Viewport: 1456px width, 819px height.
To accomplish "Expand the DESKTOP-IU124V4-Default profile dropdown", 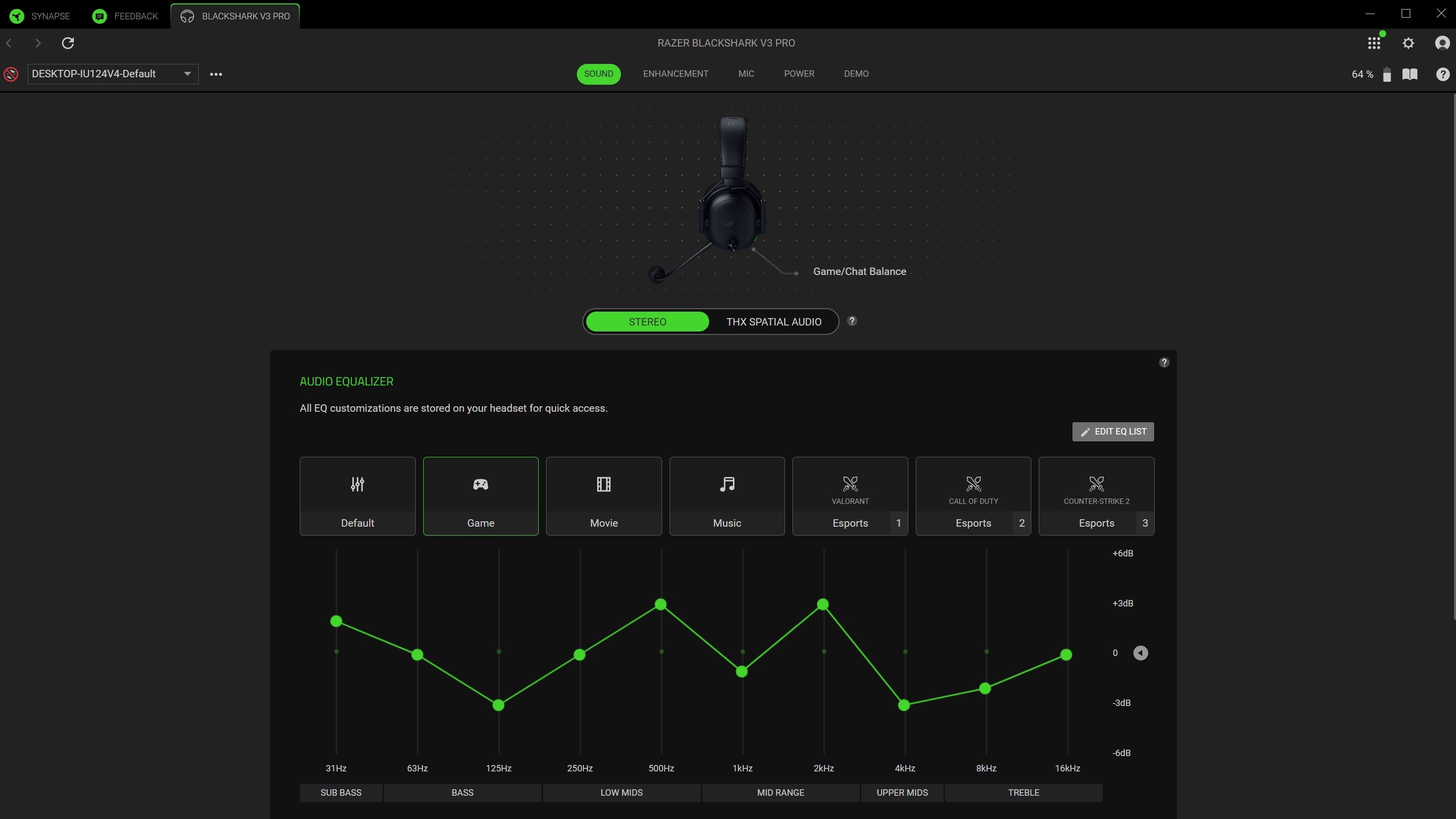I will (x=113, y=74).
